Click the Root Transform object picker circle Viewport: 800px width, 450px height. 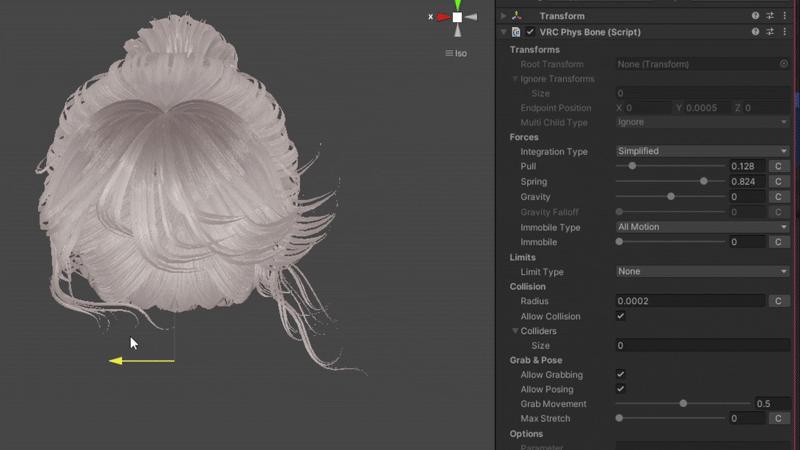[x=784, y=64]
